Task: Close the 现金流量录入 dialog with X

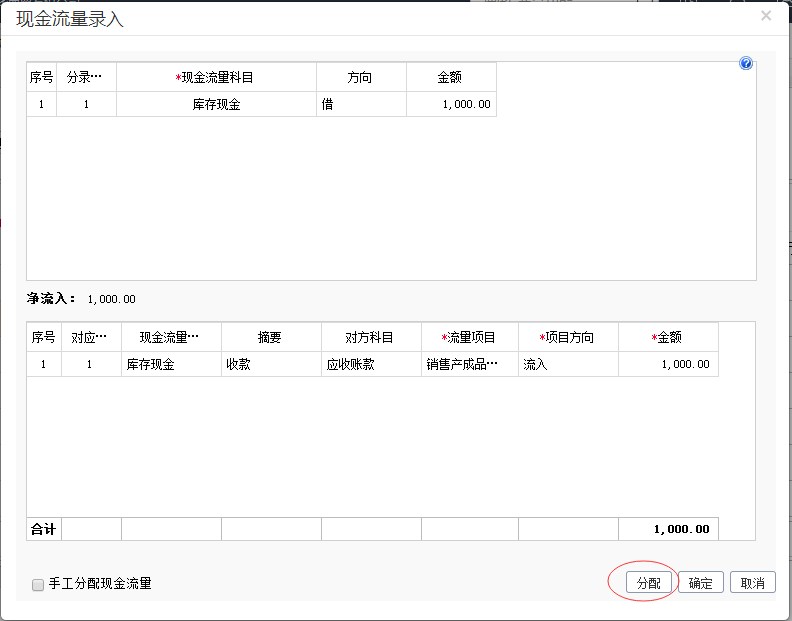Action: tap(766, 16)
